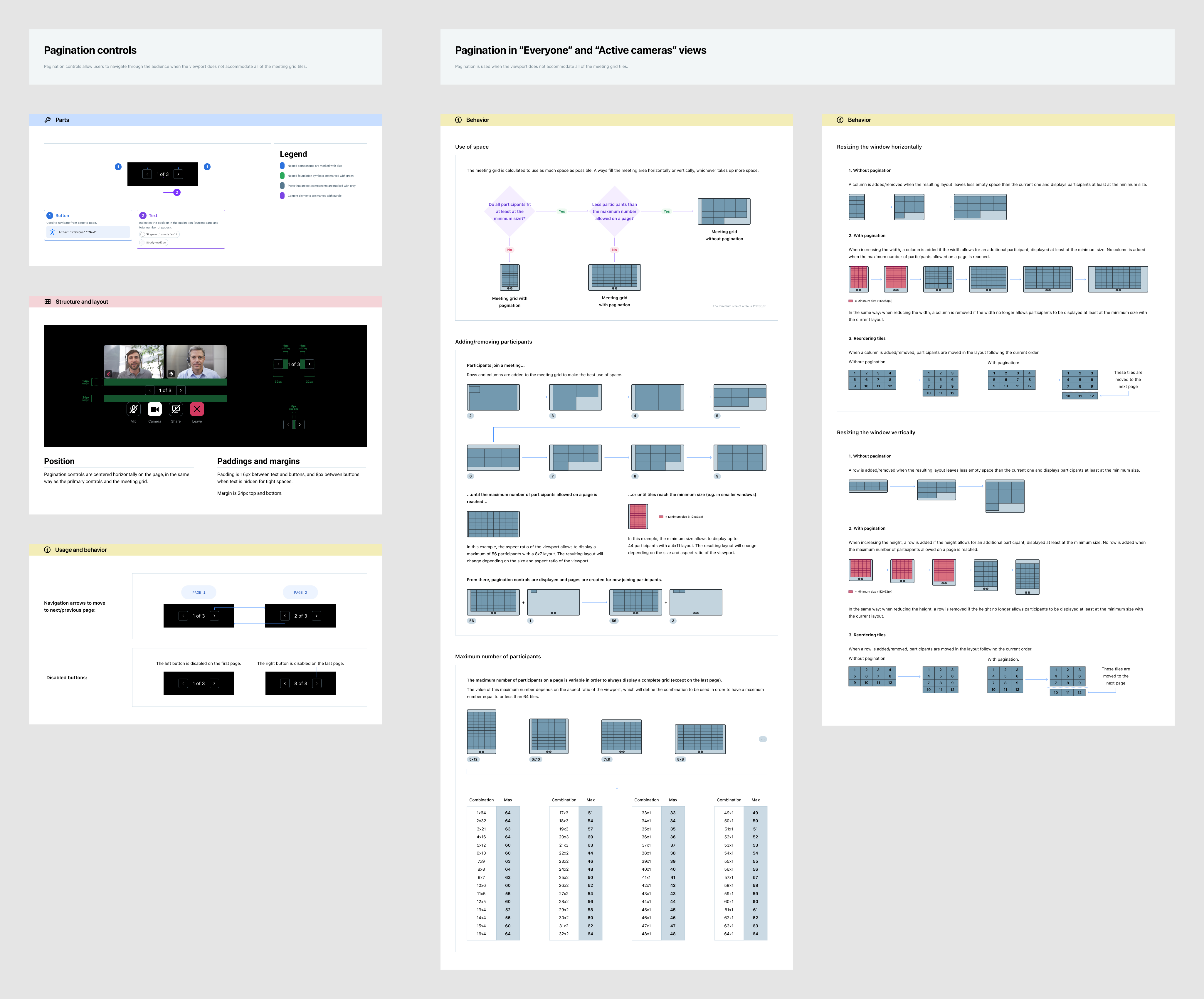
Task: Click next arrow beside 2 of 3
Action: [317, 616]
